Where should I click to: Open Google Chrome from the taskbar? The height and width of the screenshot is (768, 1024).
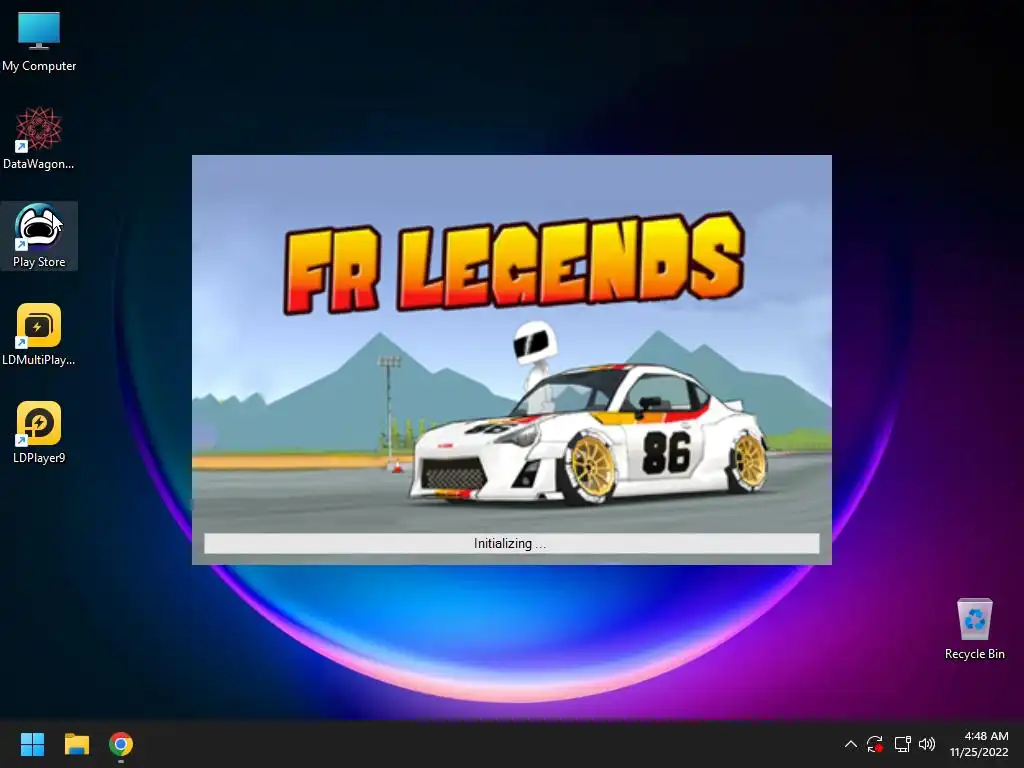(x=121, y=744)
